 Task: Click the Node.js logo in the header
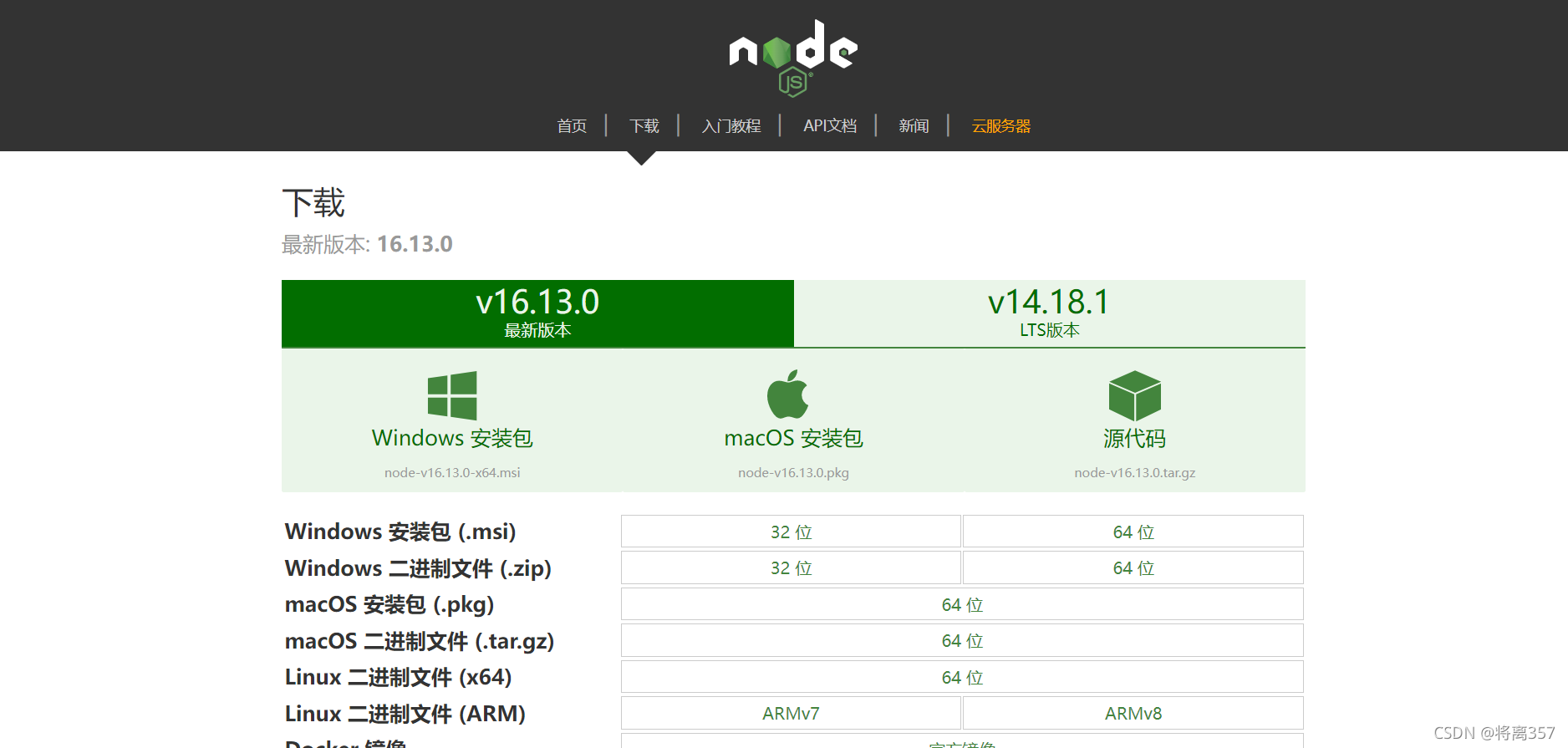793,58
